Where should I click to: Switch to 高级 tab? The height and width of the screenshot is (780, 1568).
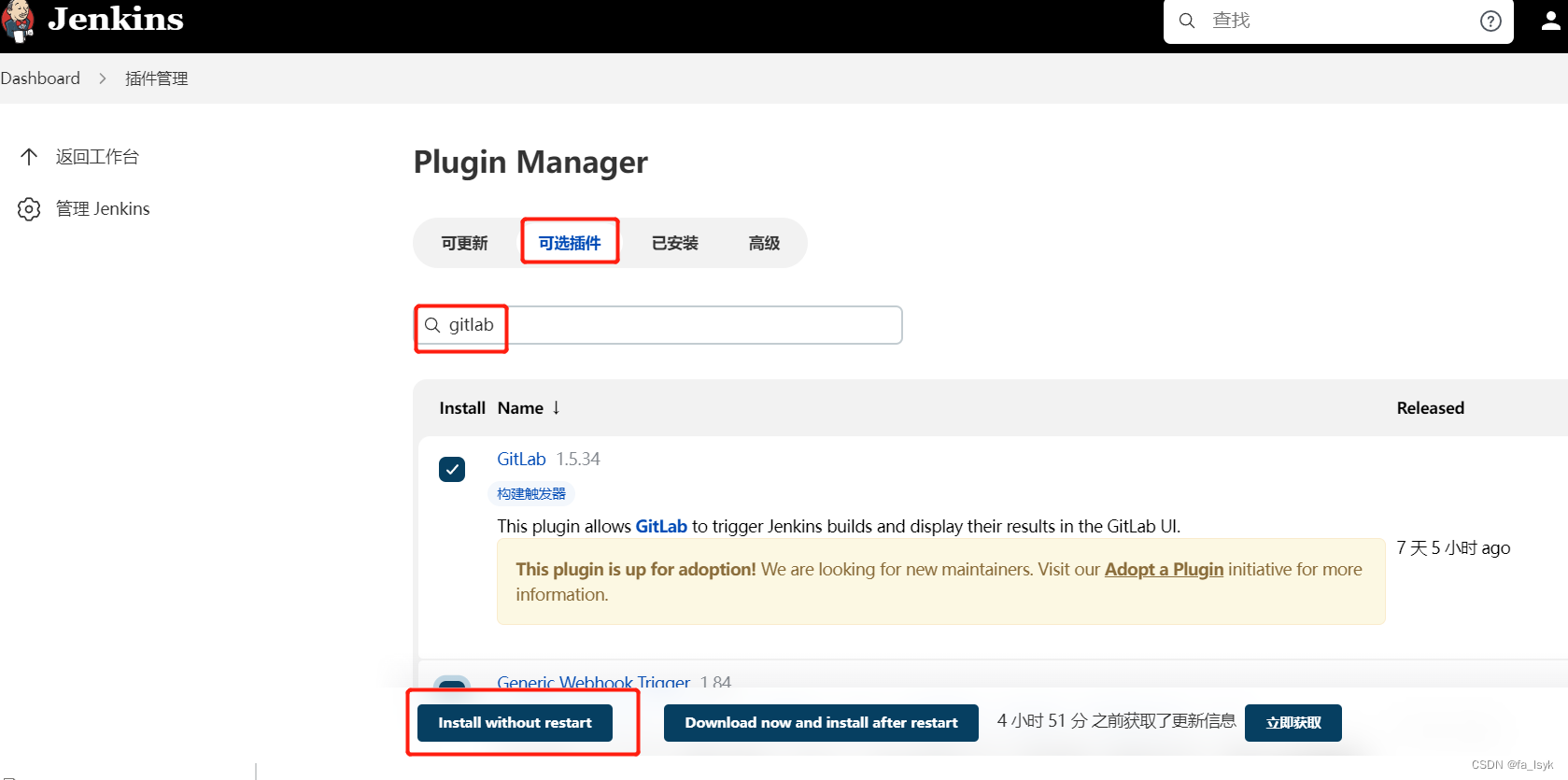point(764,243)
